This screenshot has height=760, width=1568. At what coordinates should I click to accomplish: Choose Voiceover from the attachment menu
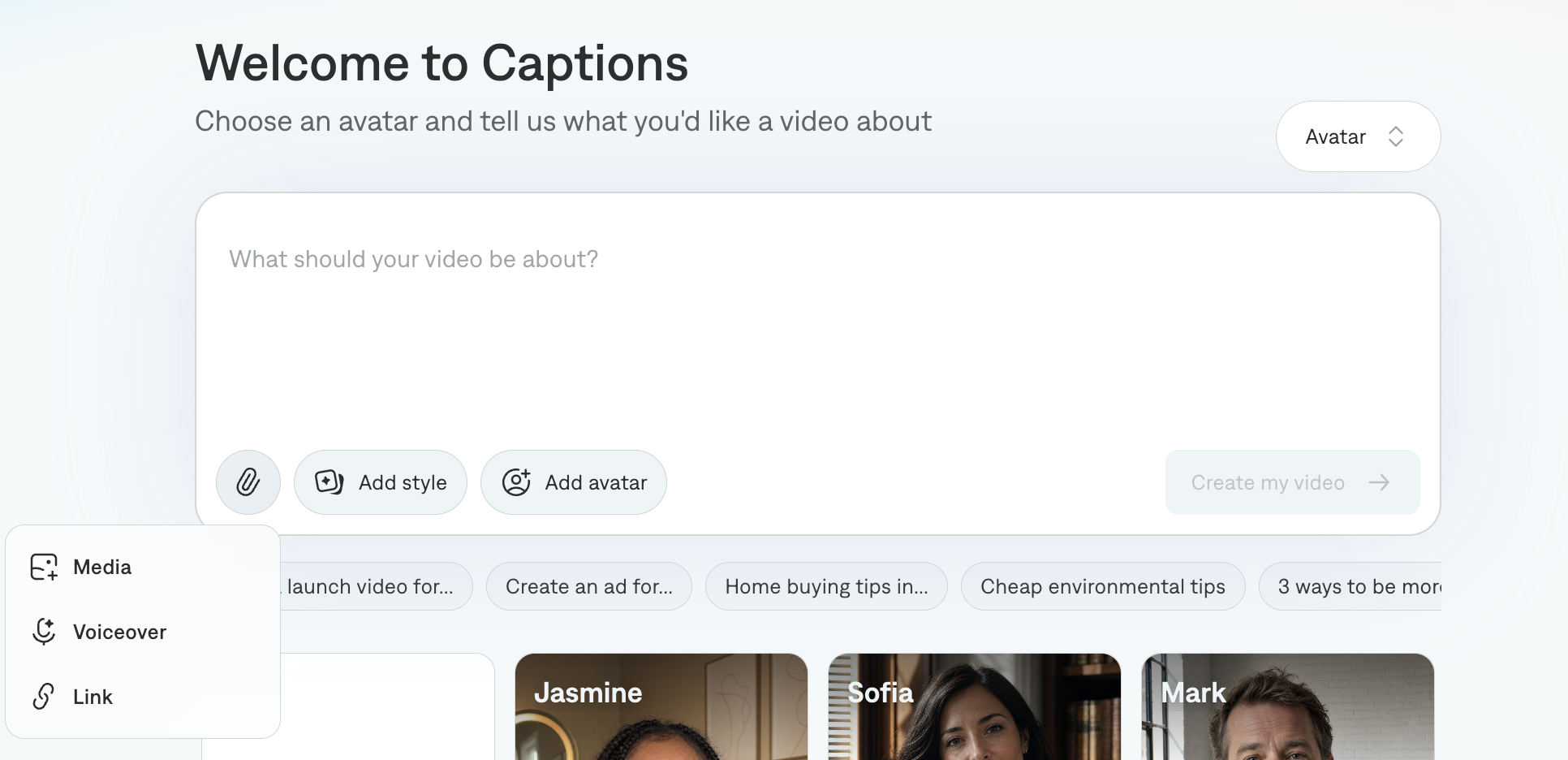tap(143, 632)
